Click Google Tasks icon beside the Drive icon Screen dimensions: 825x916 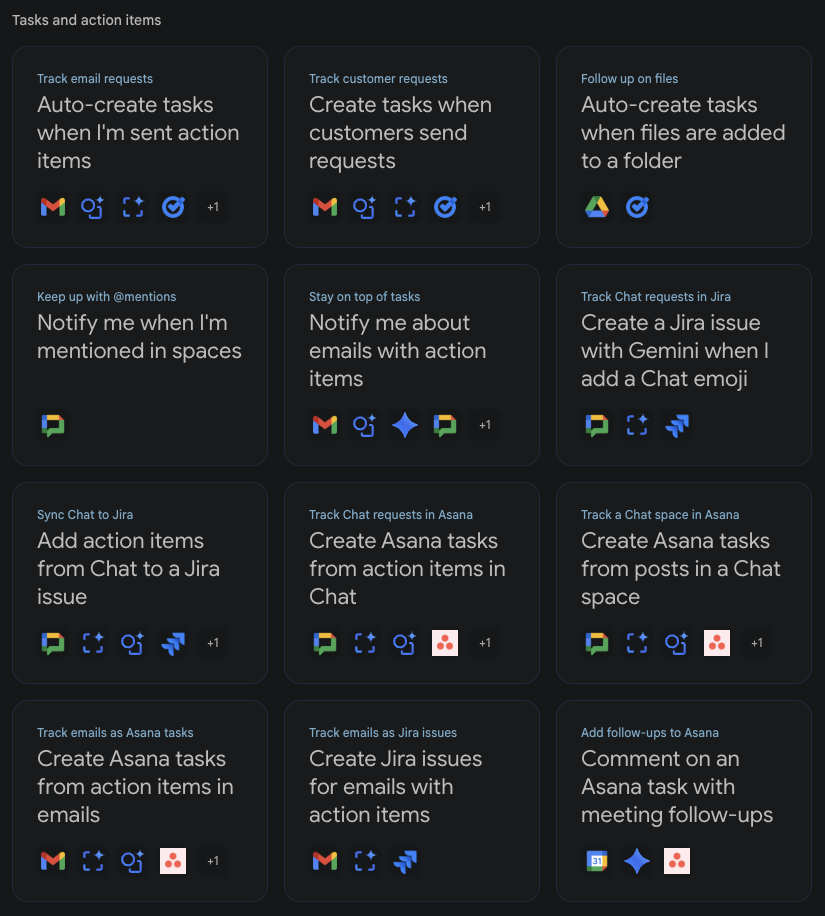pos(637,207)
